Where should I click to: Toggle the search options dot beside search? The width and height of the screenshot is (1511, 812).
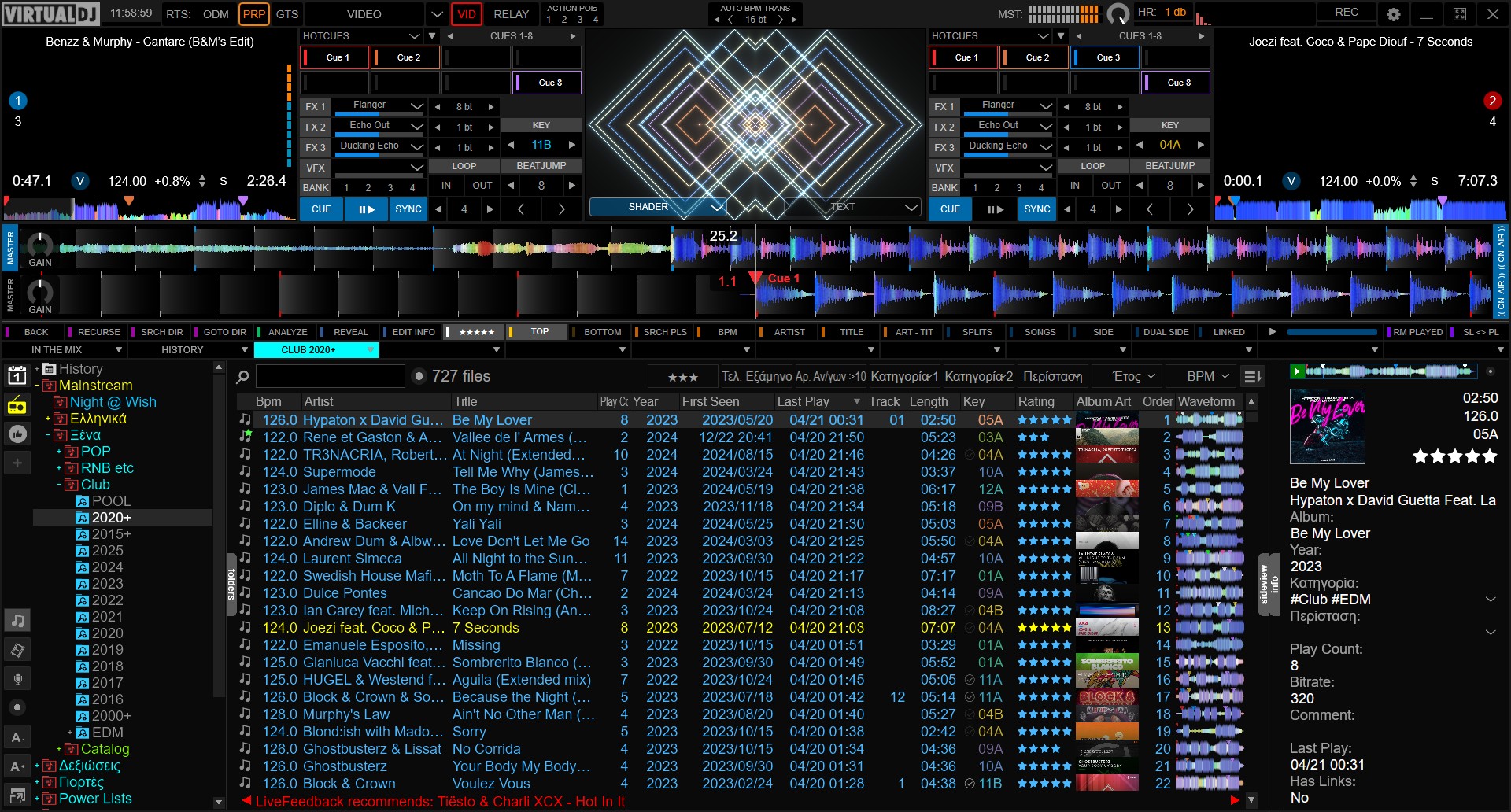tap(419, 377)
